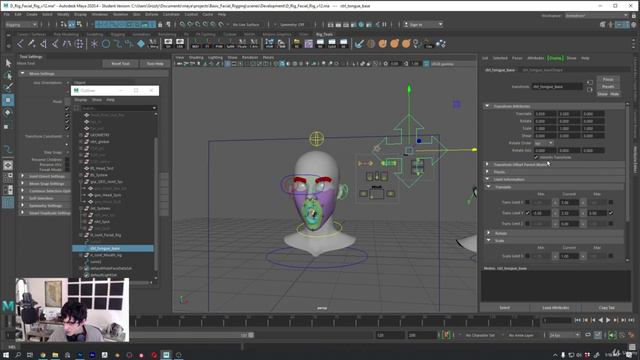This screenshot has width=640, height=360.
Task: Click the yellow folder shelf icon
Action: tap(297, 43)
